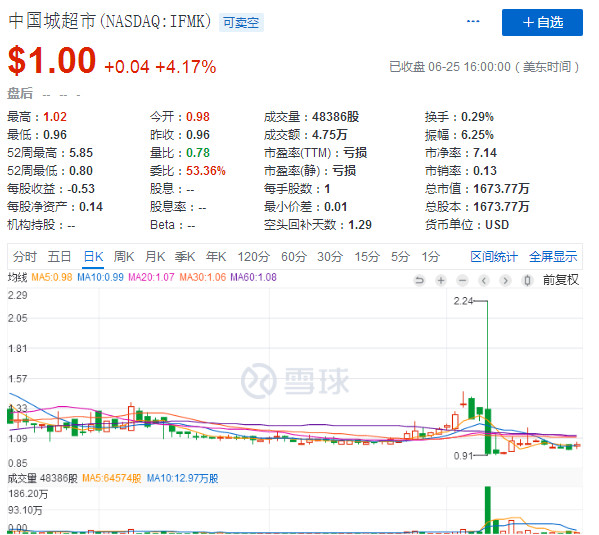The height and width of the screenshot is (535, 599).
Task: Pan chart right with the right chevron icon
Action: pyautogui.click(x=505, y=280)
